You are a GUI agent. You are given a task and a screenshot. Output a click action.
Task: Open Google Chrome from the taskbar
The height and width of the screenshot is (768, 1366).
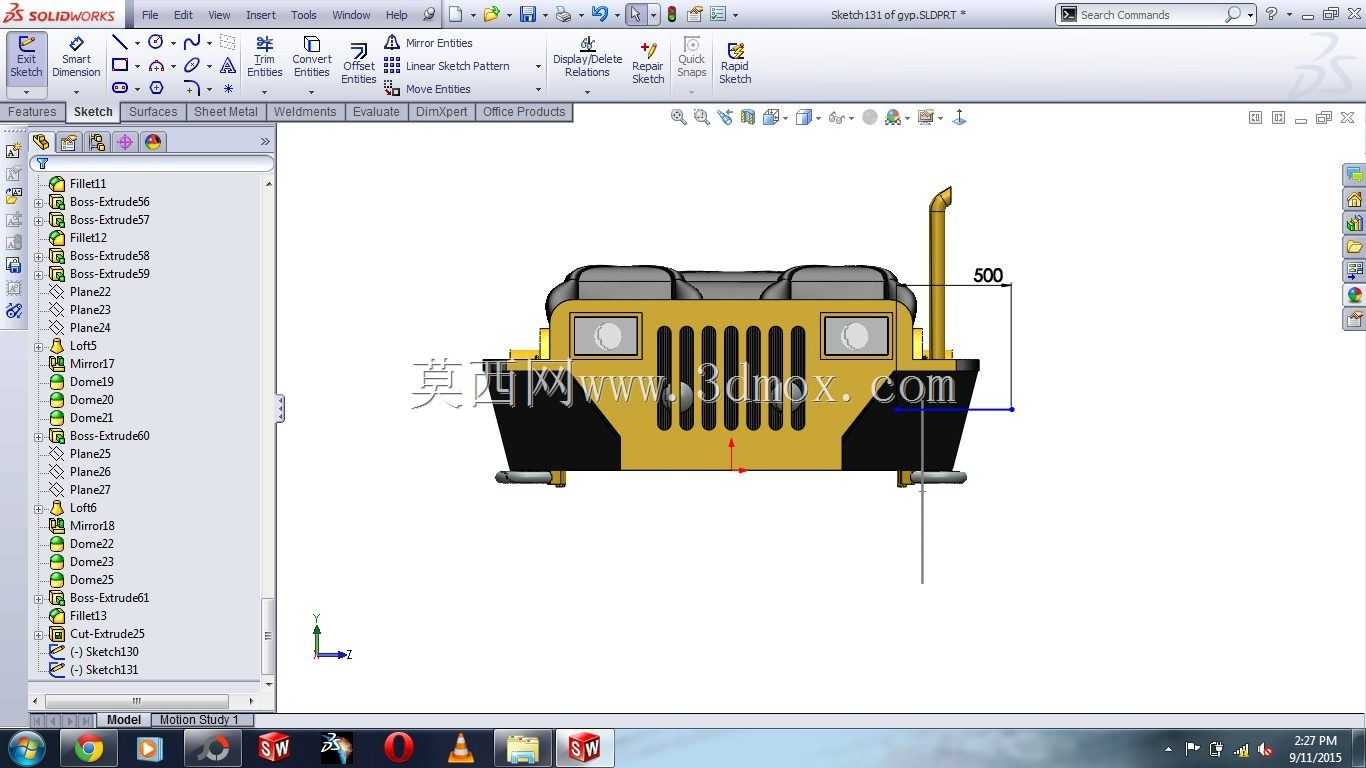click(x=89, y=748)
